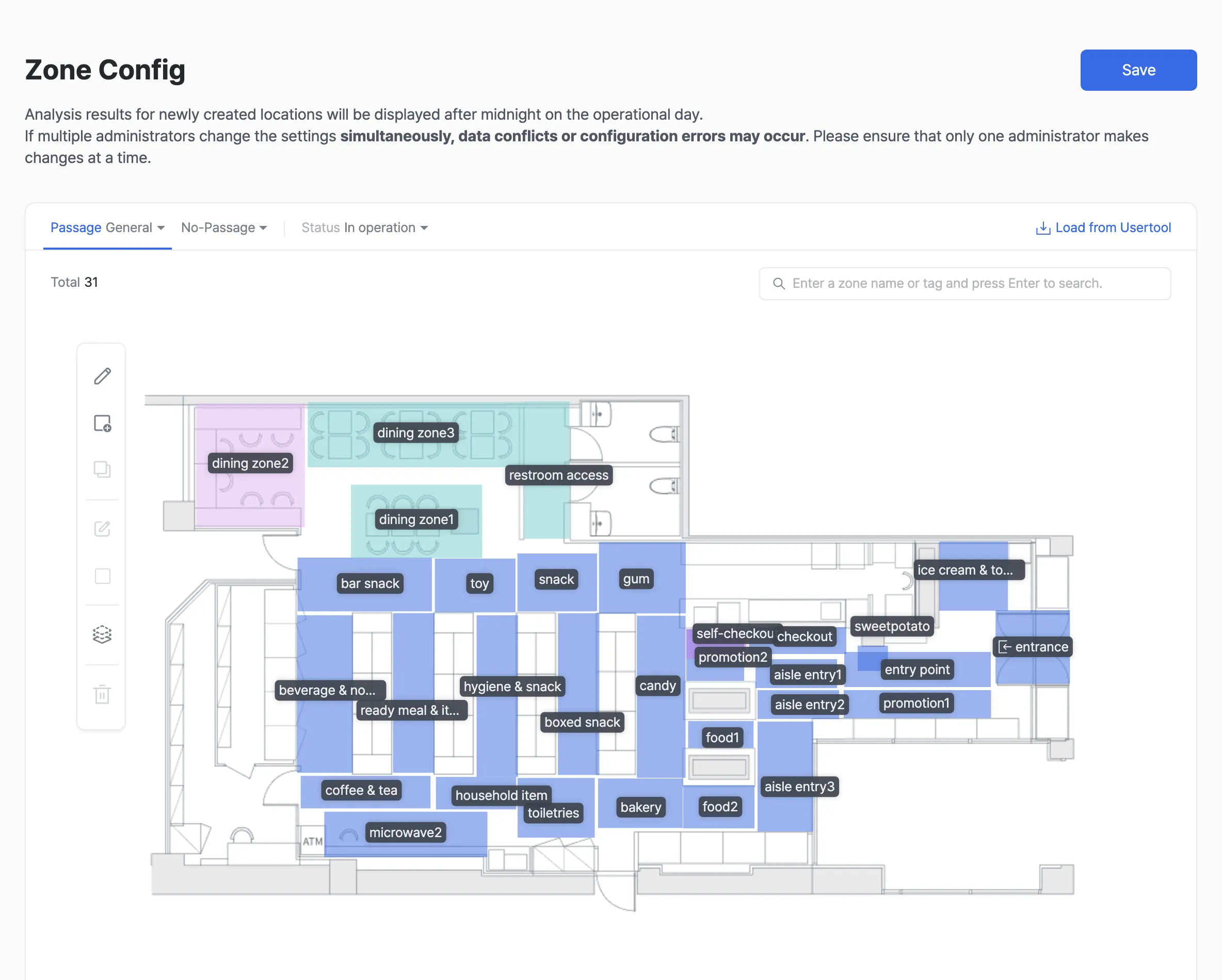Click the trash delete icon

click(102, 694)
